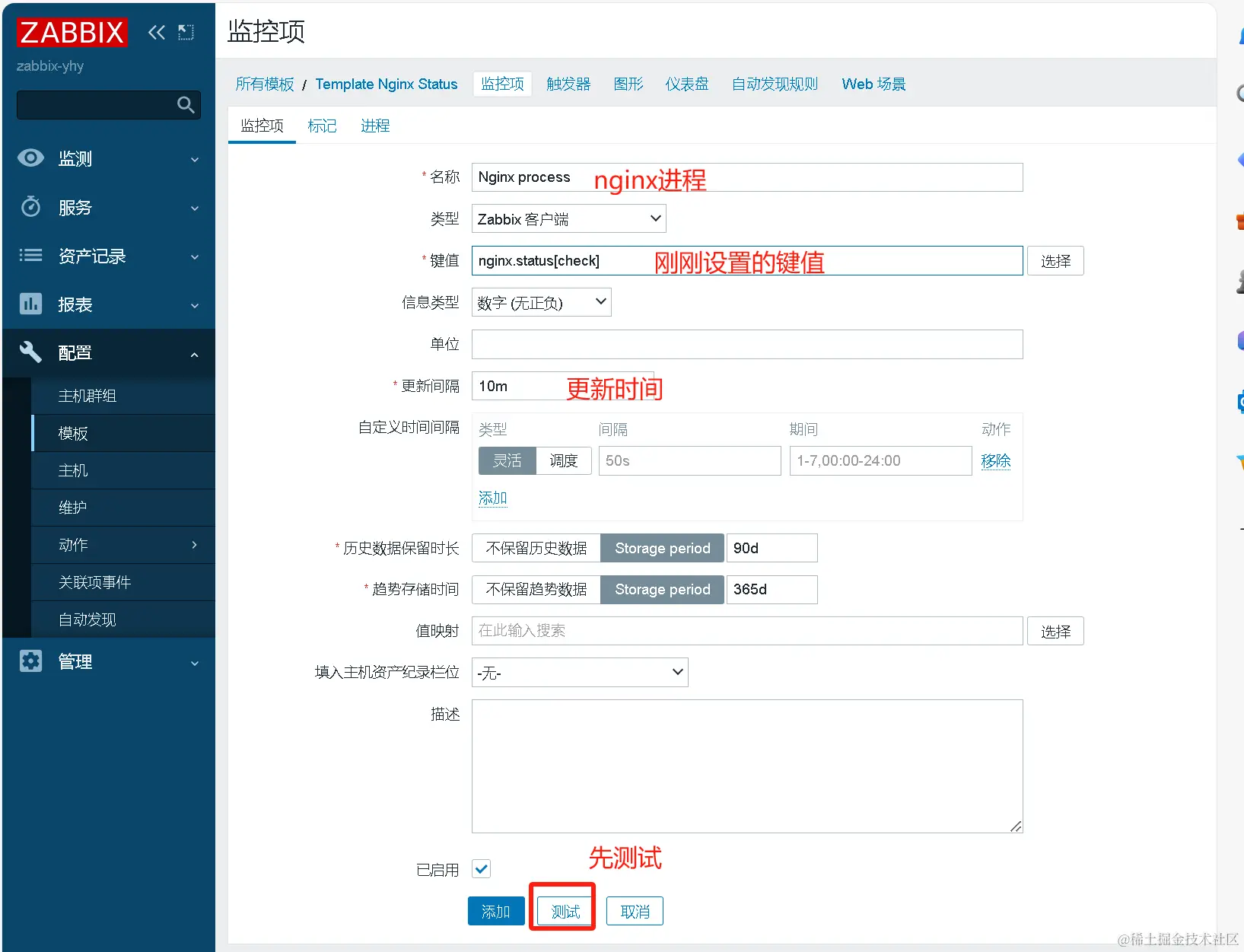
Task: Open the 填入主机资产纪录栏位 dropdown
Action: tap(580, 672)
